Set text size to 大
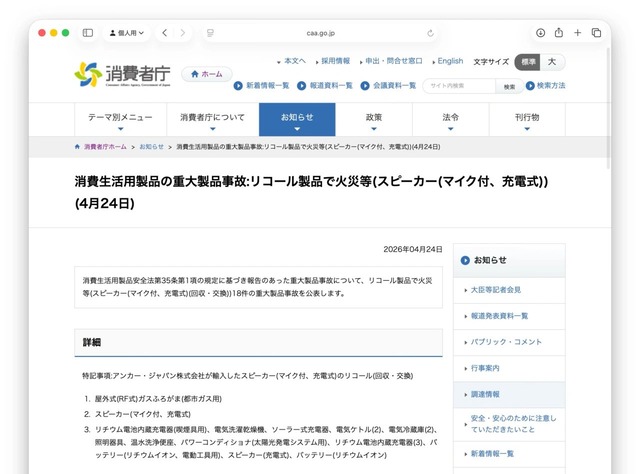The width and height of the screenshot is (640, 474). [x=552, y=62]
